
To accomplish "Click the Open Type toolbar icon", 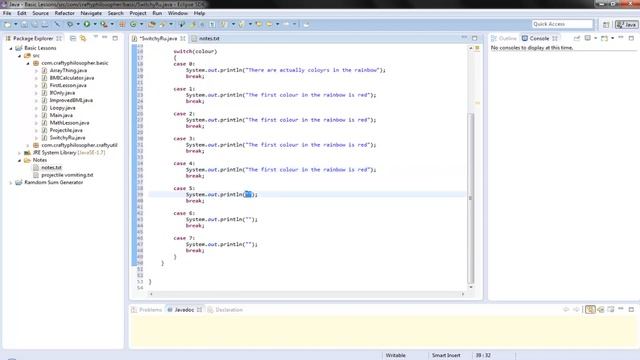I will tap(152, 24).
